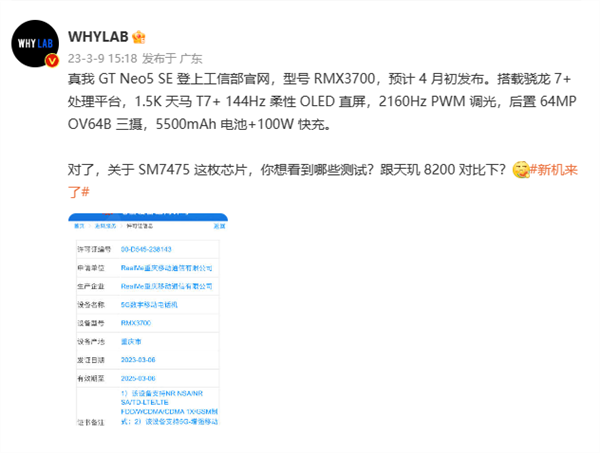The height and width of the screenshot is (453, 600).
Task: Click the orange verified V badge
Action: [x=52, y=61]
